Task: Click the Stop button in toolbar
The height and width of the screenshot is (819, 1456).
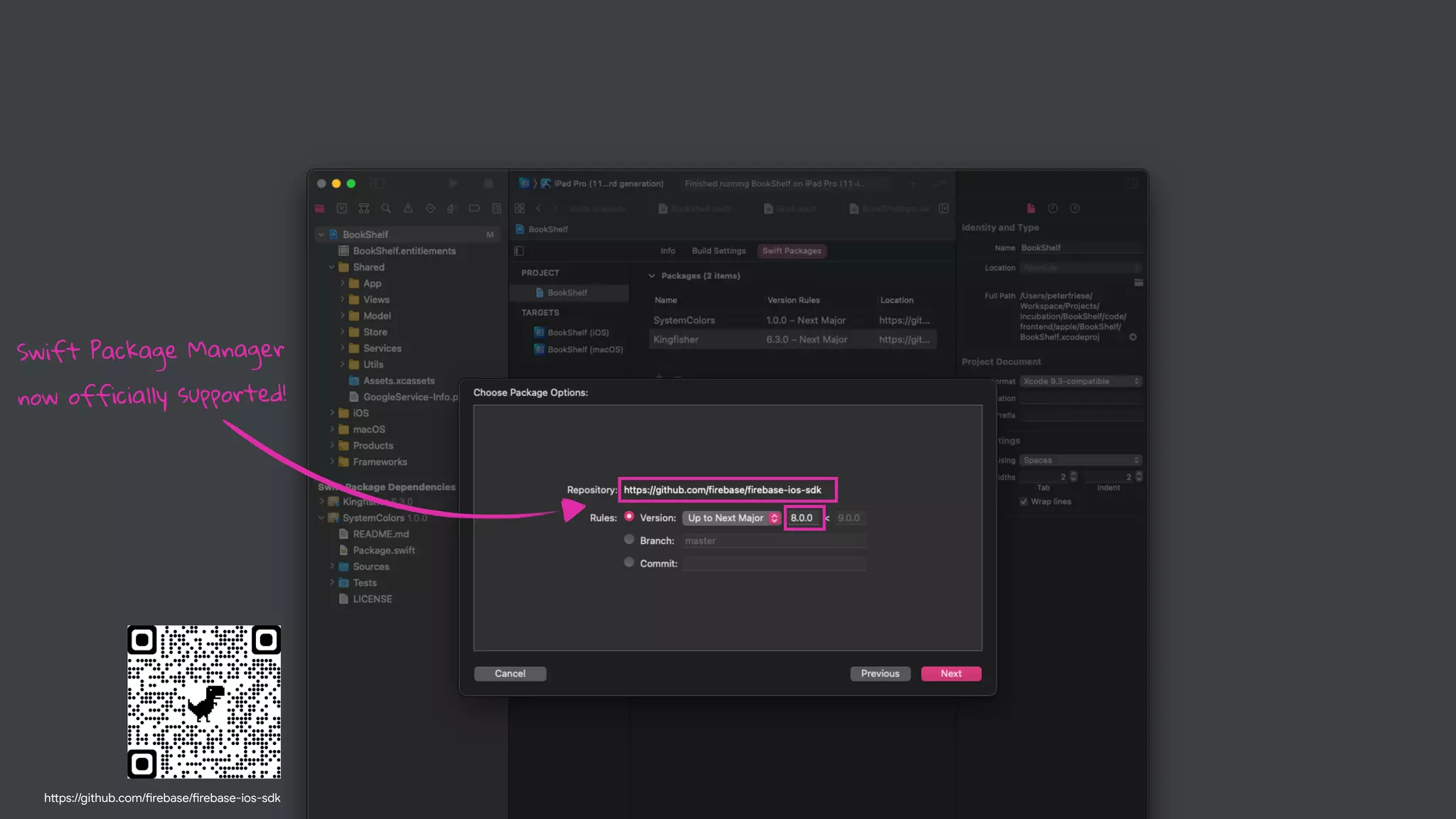Action: coord(488,183)
